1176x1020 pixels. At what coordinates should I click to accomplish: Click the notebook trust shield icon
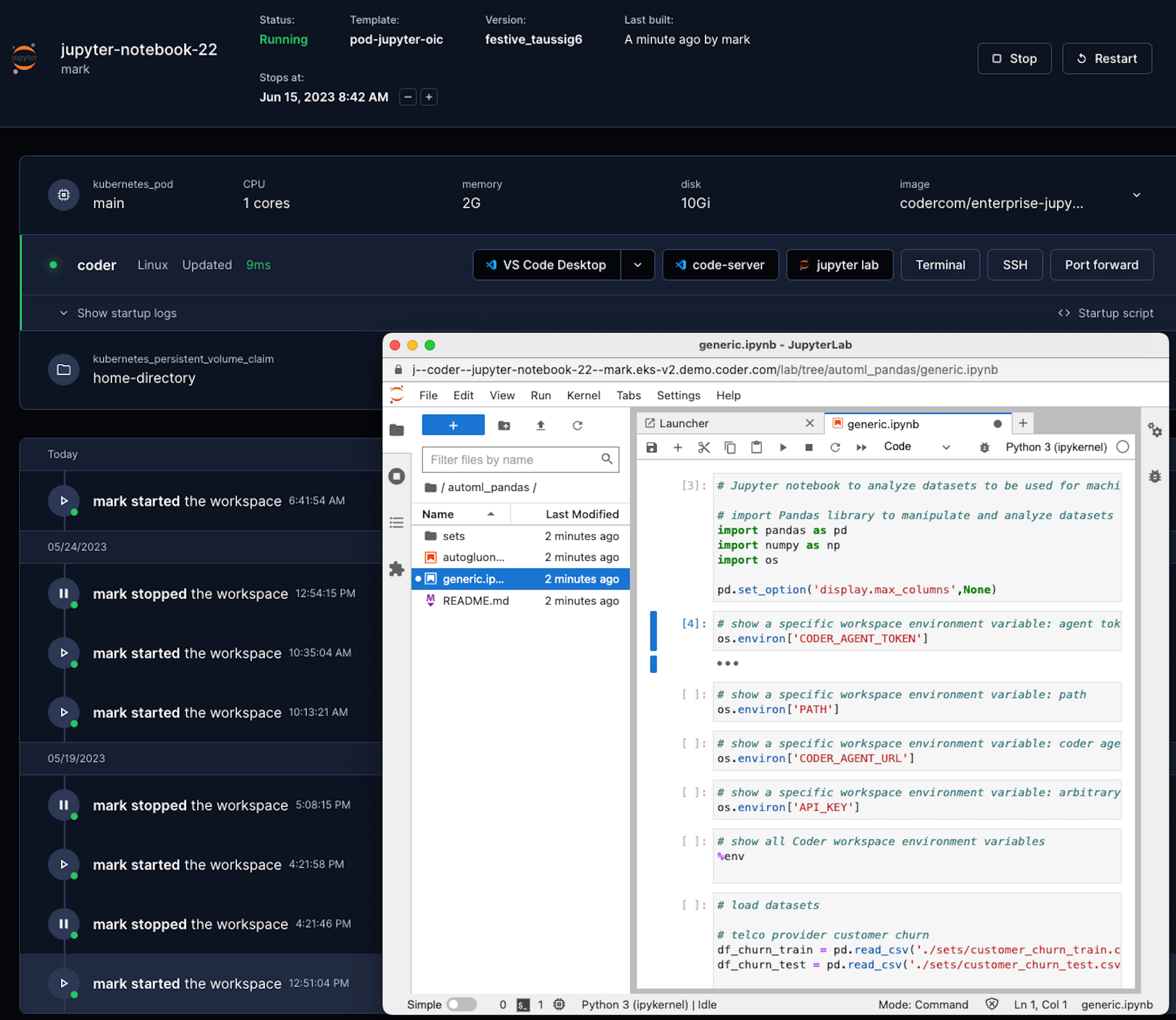tap(992, 1004)
